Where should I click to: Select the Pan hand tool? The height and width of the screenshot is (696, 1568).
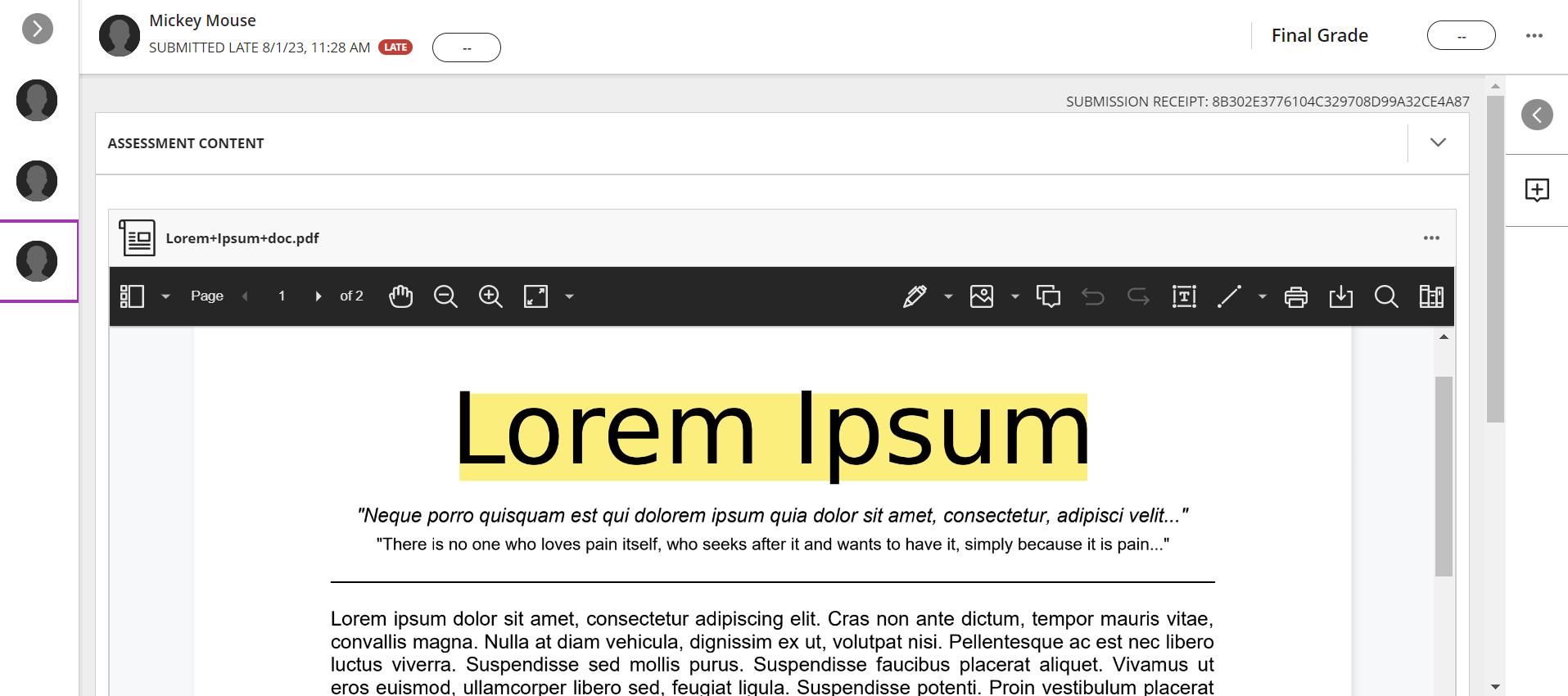(x=400, y=296)
